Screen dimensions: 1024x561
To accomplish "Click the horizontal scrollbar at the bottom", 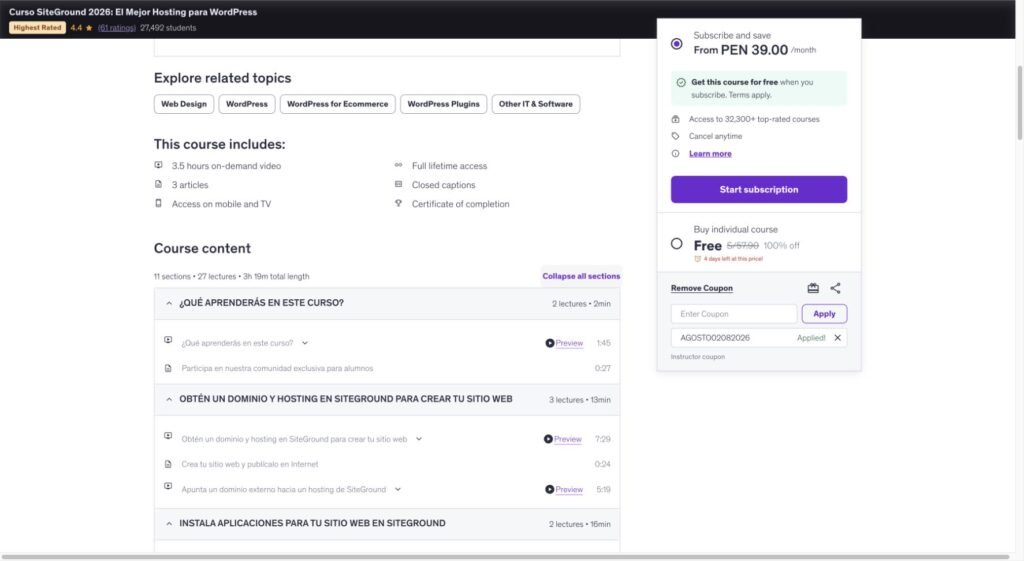I will pos(506,557).
